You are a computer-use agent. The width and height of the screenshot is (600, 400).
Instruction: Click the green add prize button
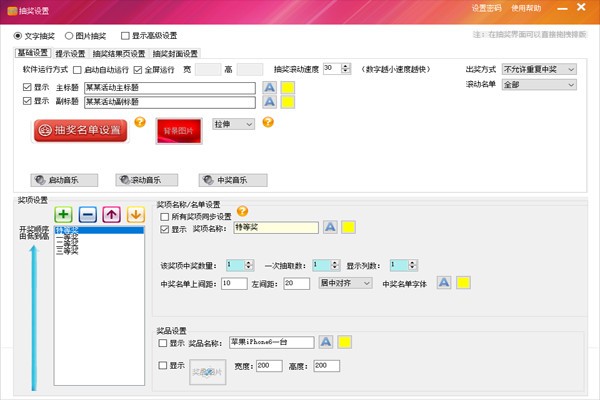(63, 214)
